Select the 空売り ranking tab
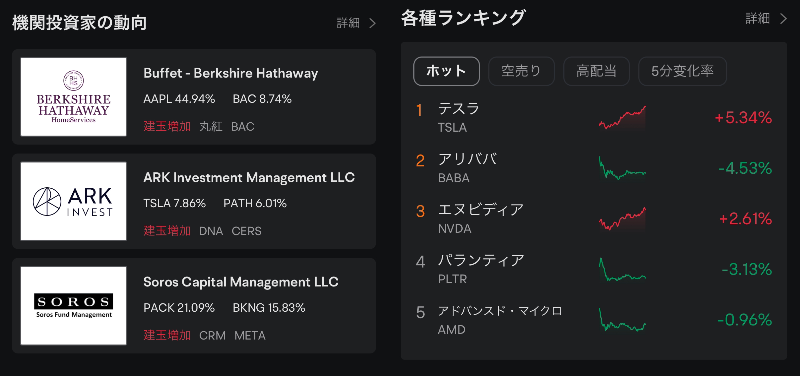 521,71
